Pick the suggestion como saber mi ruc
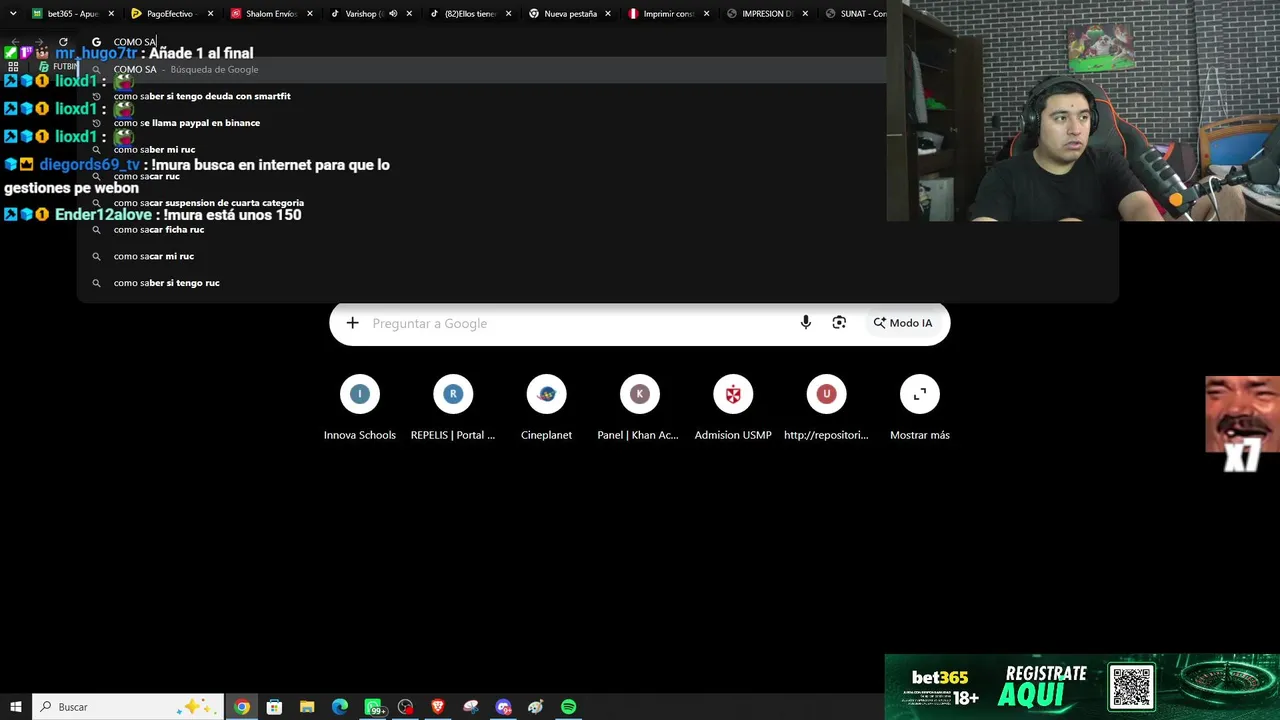Screen dimensions: 1280x720 click(597, 150)
